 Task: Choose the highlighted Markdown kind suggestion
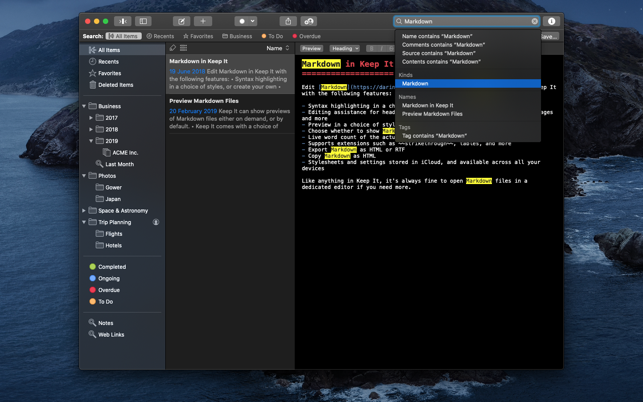[x=468, y=83]
